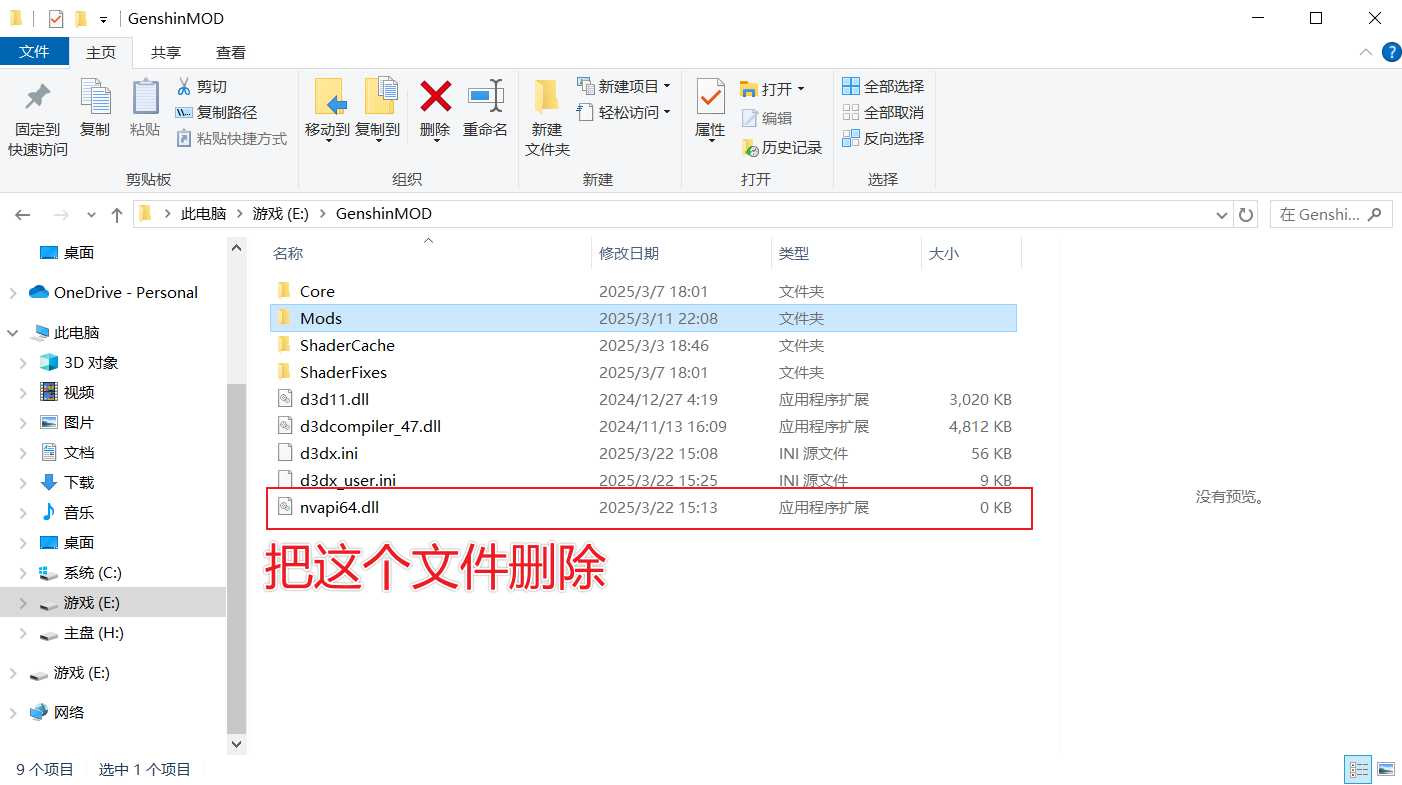Open the 新建项目 dropdown
This screenshot has height=785, width=1402.
[x=622, y=86]
